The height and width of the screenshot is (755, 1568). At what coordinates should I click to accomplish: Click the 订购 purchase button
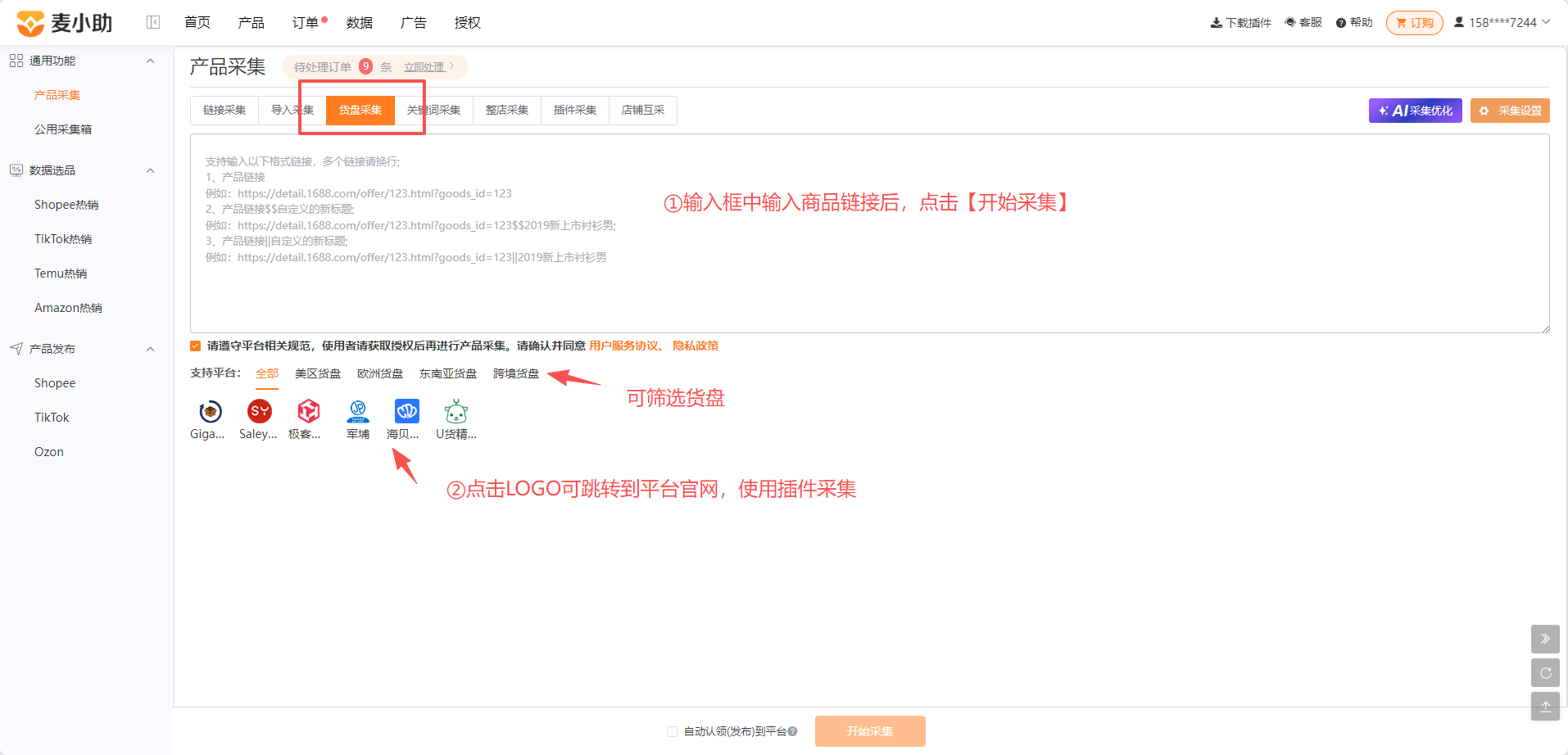pyautogui.click(x=1415, y=23)
